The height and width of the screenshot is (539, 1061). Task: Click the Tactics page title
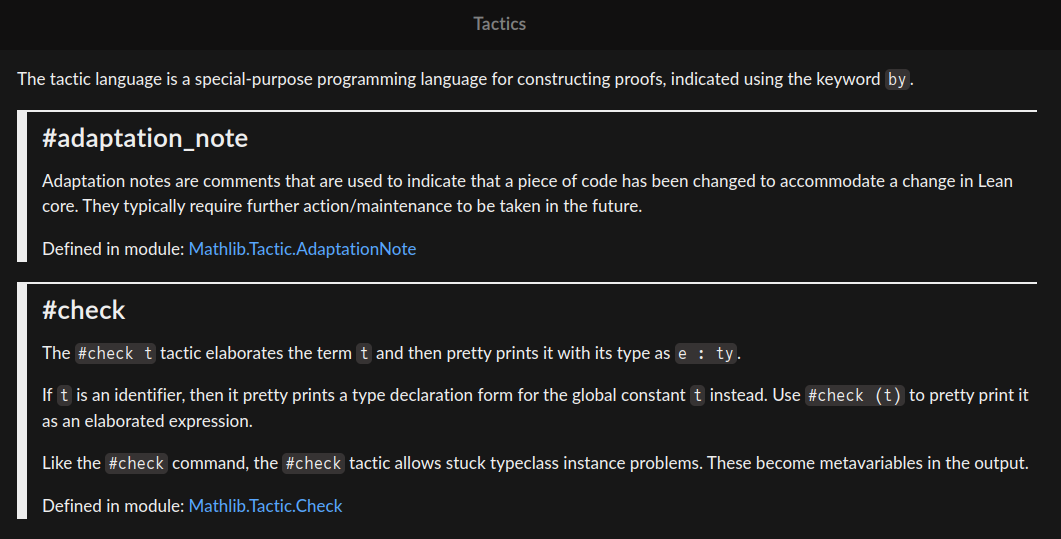500,23
